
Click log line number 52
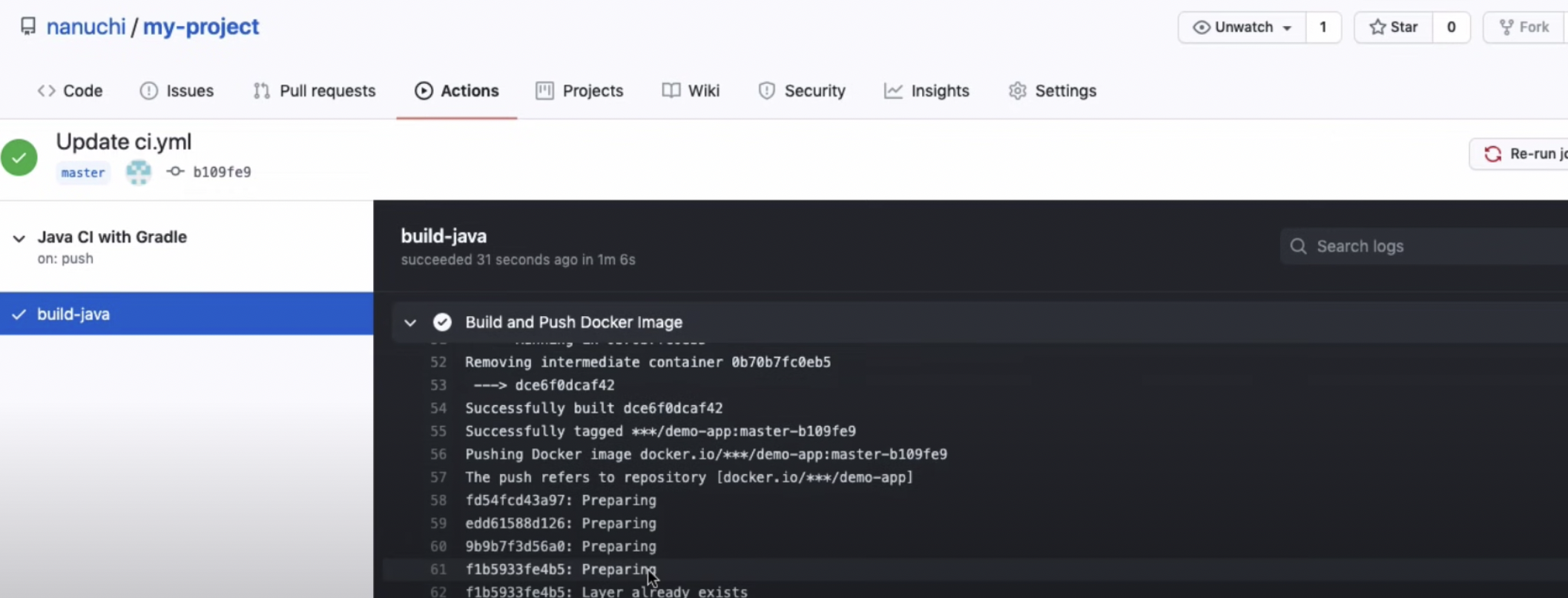coord(438,362)
